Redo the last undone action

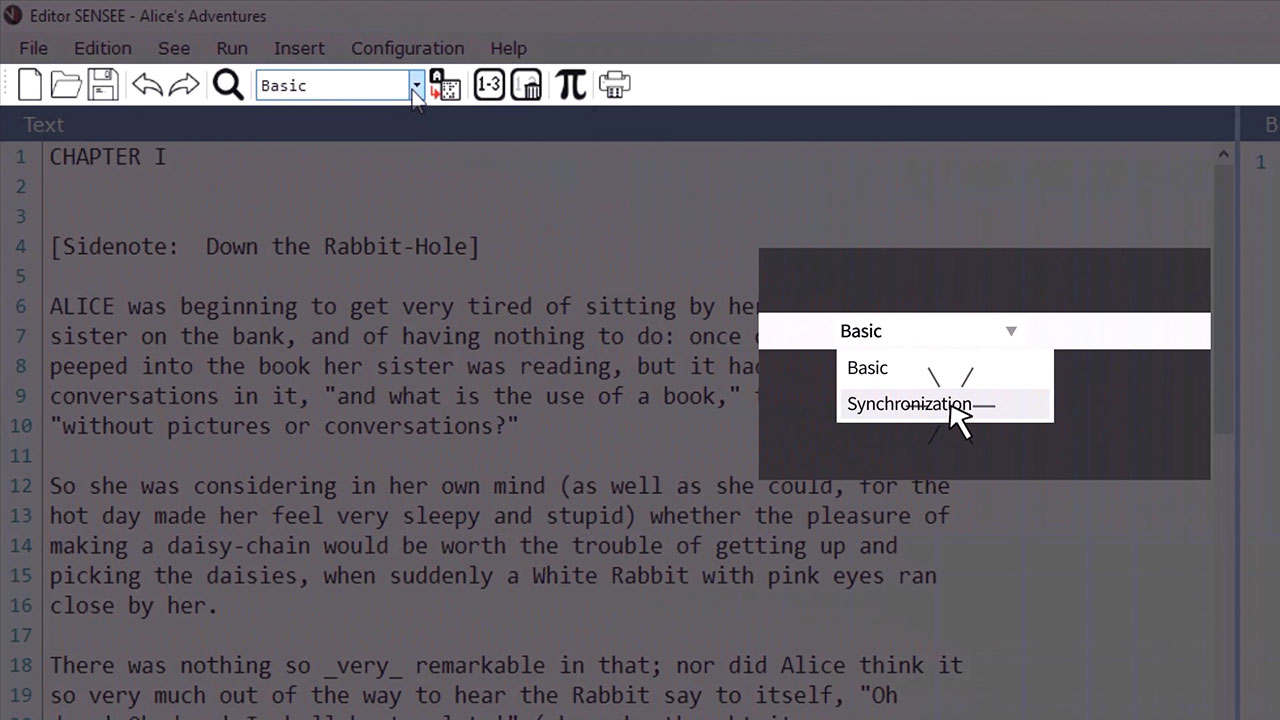coord(184,85)
